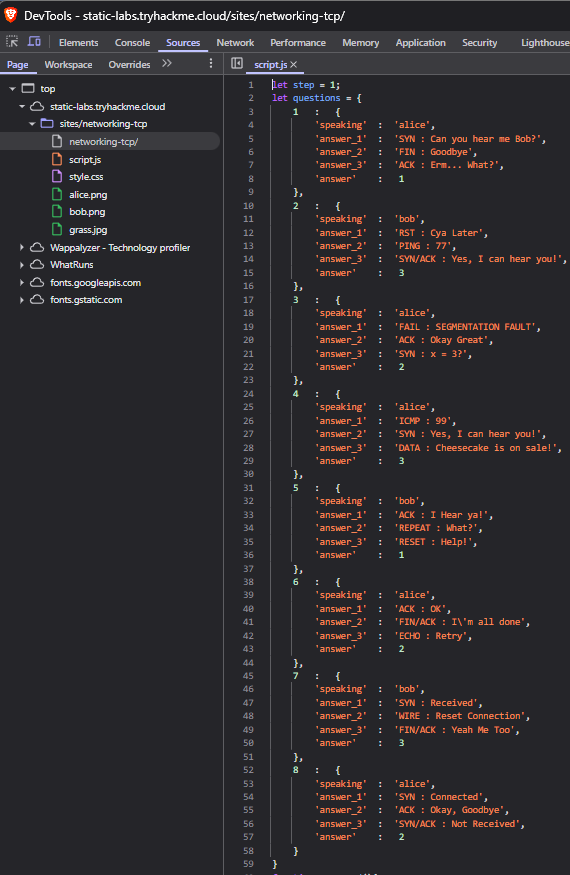The width and height of the screenshot is (570, 875).
Task: Toggle the device toolbar icon
Action: point(34,42)
